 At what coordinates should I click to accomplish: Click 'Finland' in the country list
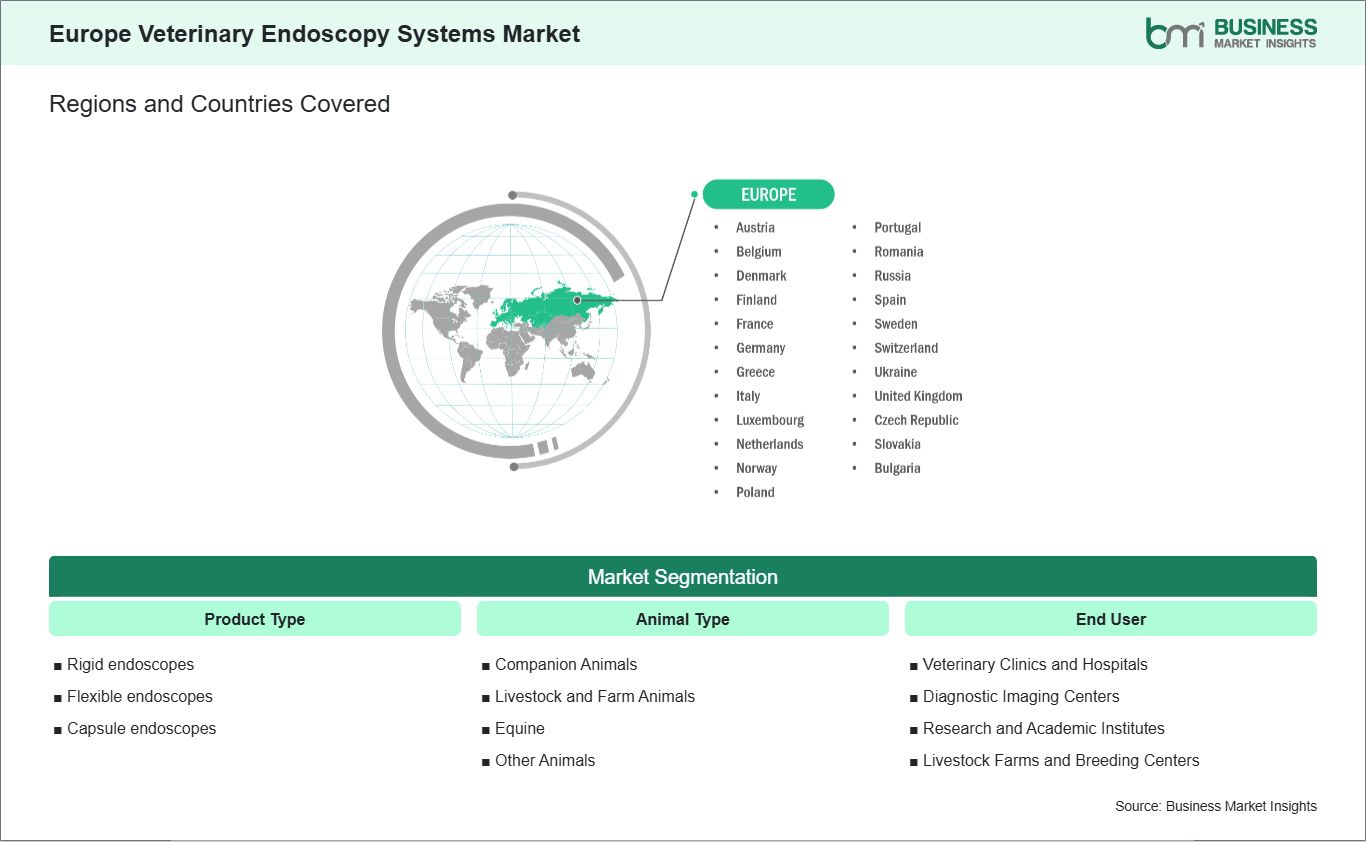click(x=756, y=300)
